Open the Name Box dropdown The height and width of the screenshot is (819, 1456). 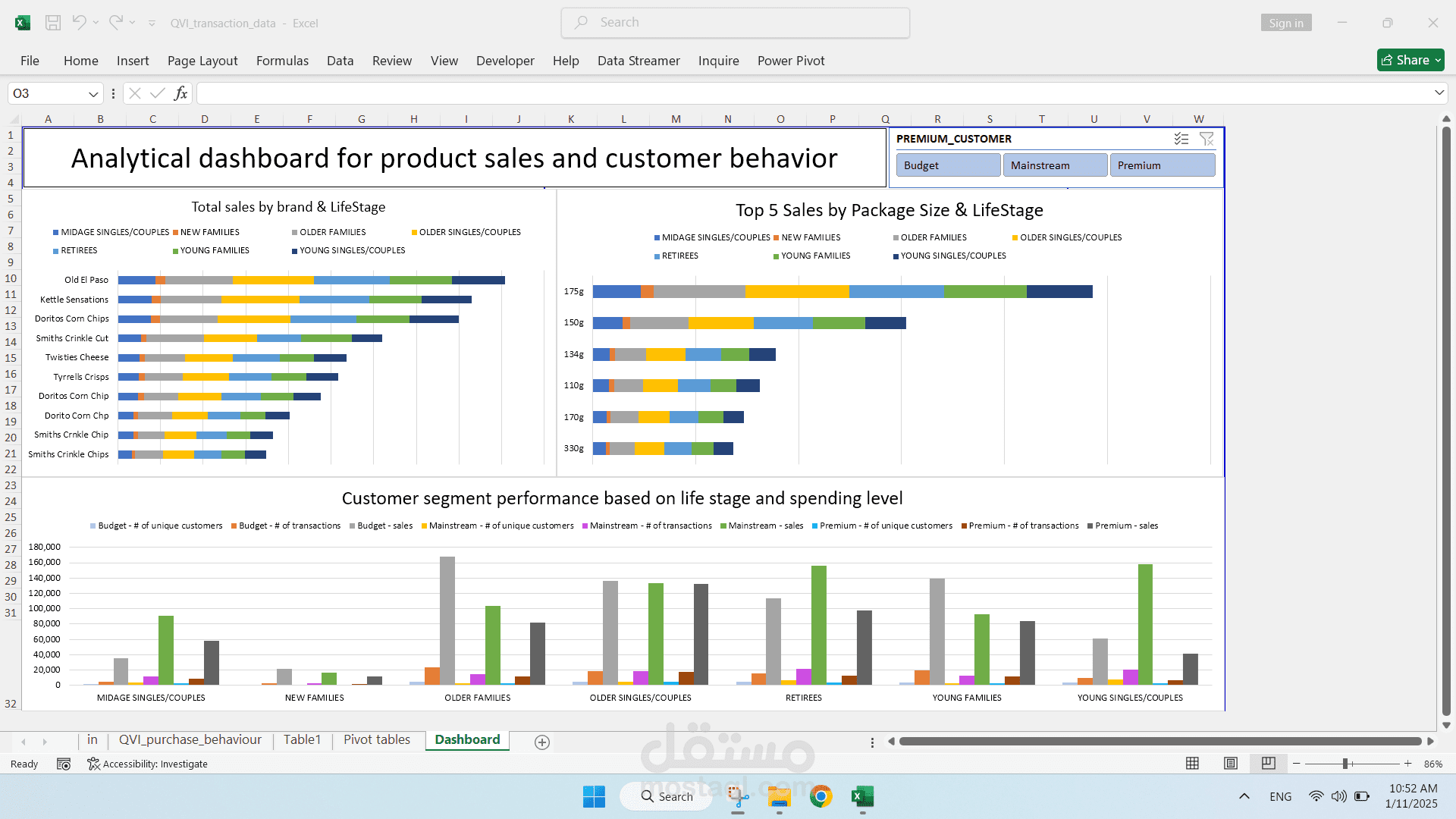click(x=93, y=93)
